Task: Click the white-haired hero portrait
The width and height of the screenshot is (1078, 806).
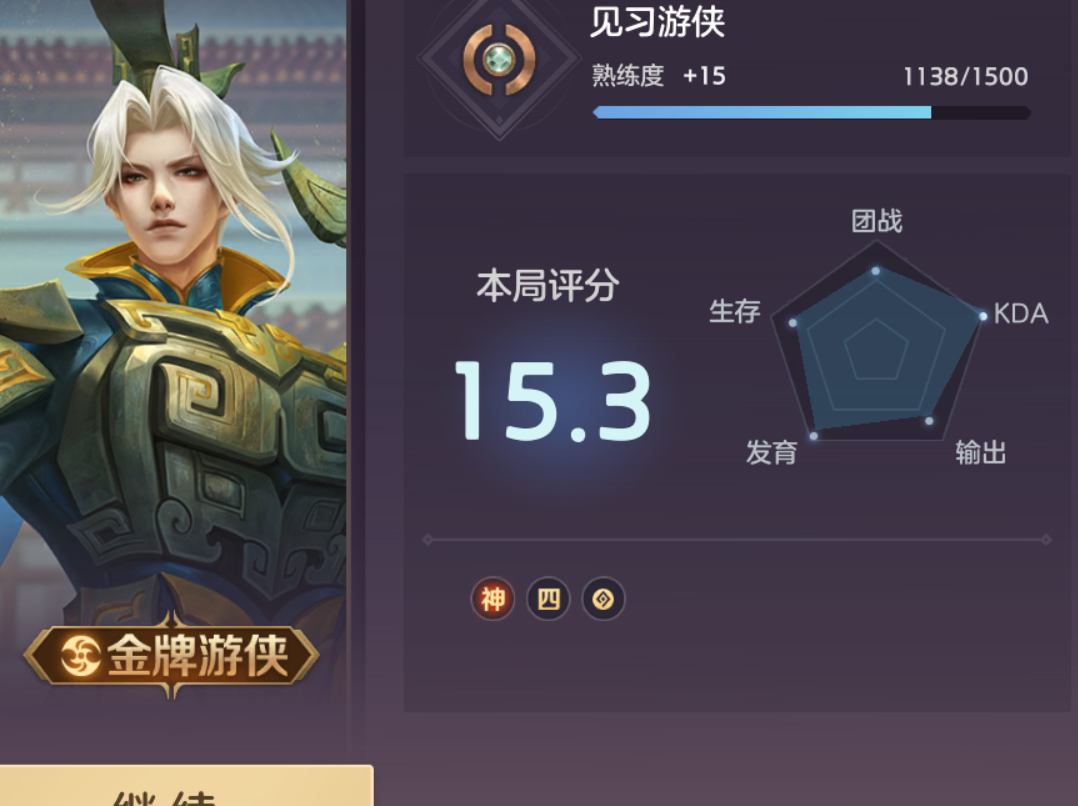Action: 172,309
